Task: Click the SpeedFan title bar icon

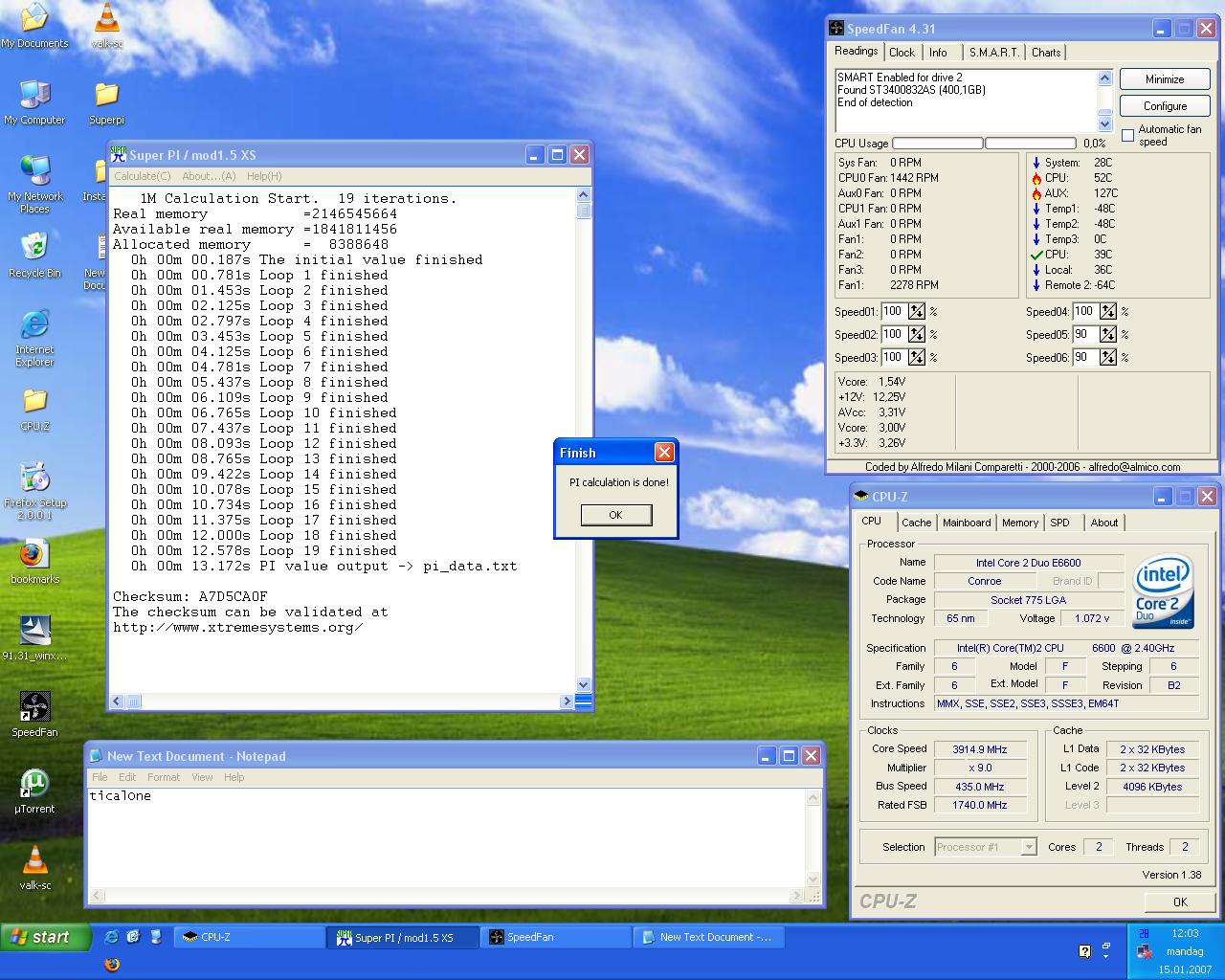Action: 836,29
